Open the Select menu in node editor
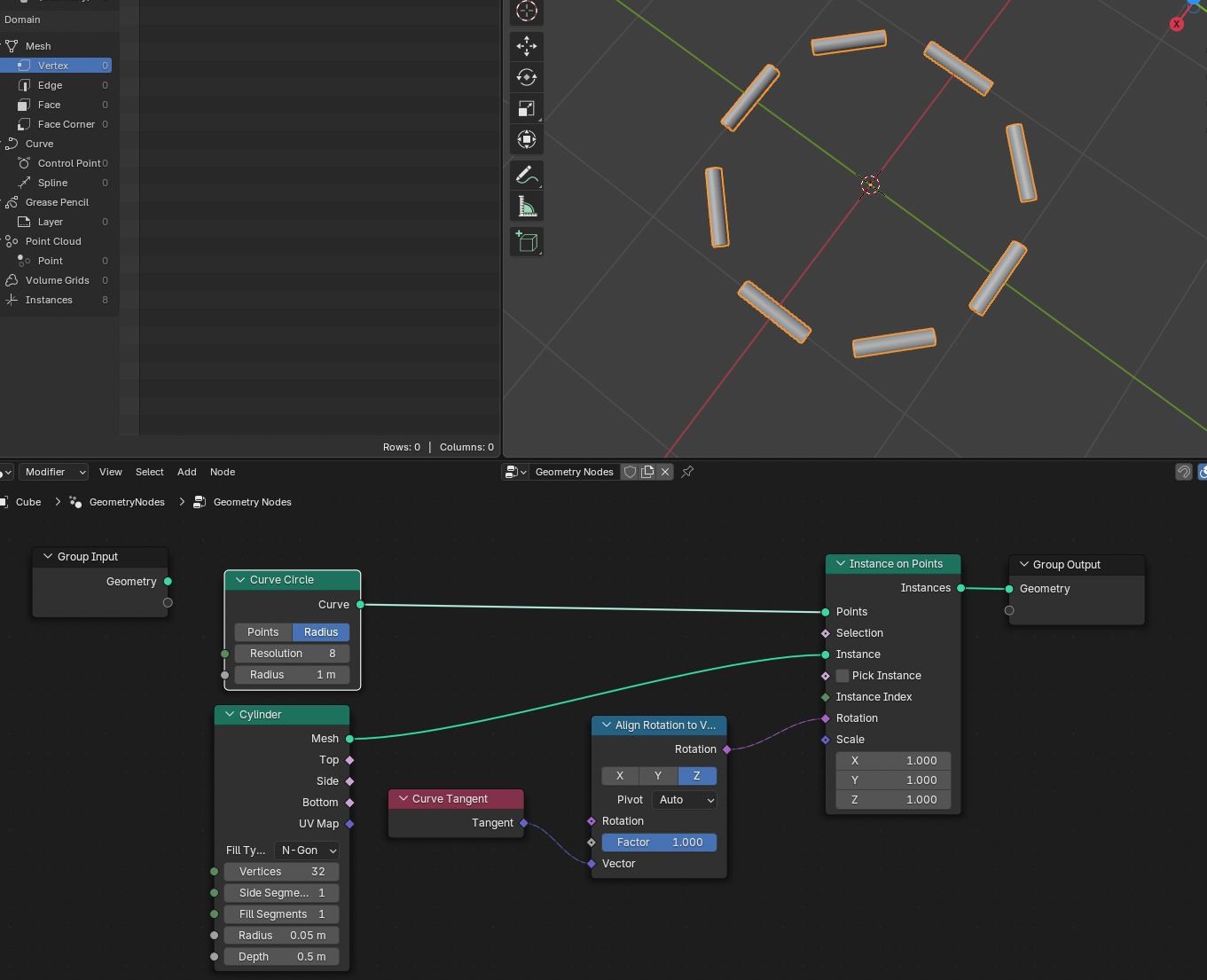 pyautogui.click(x=150, y=472)
